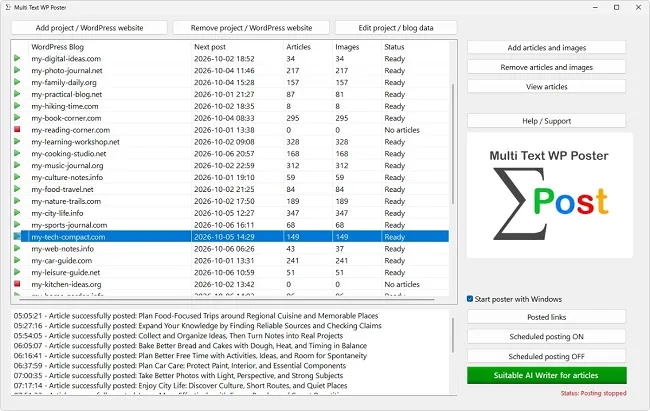Click the green play icon beside my-digital-ideas.com
650x411 pixels.
(x=17, y=58)
